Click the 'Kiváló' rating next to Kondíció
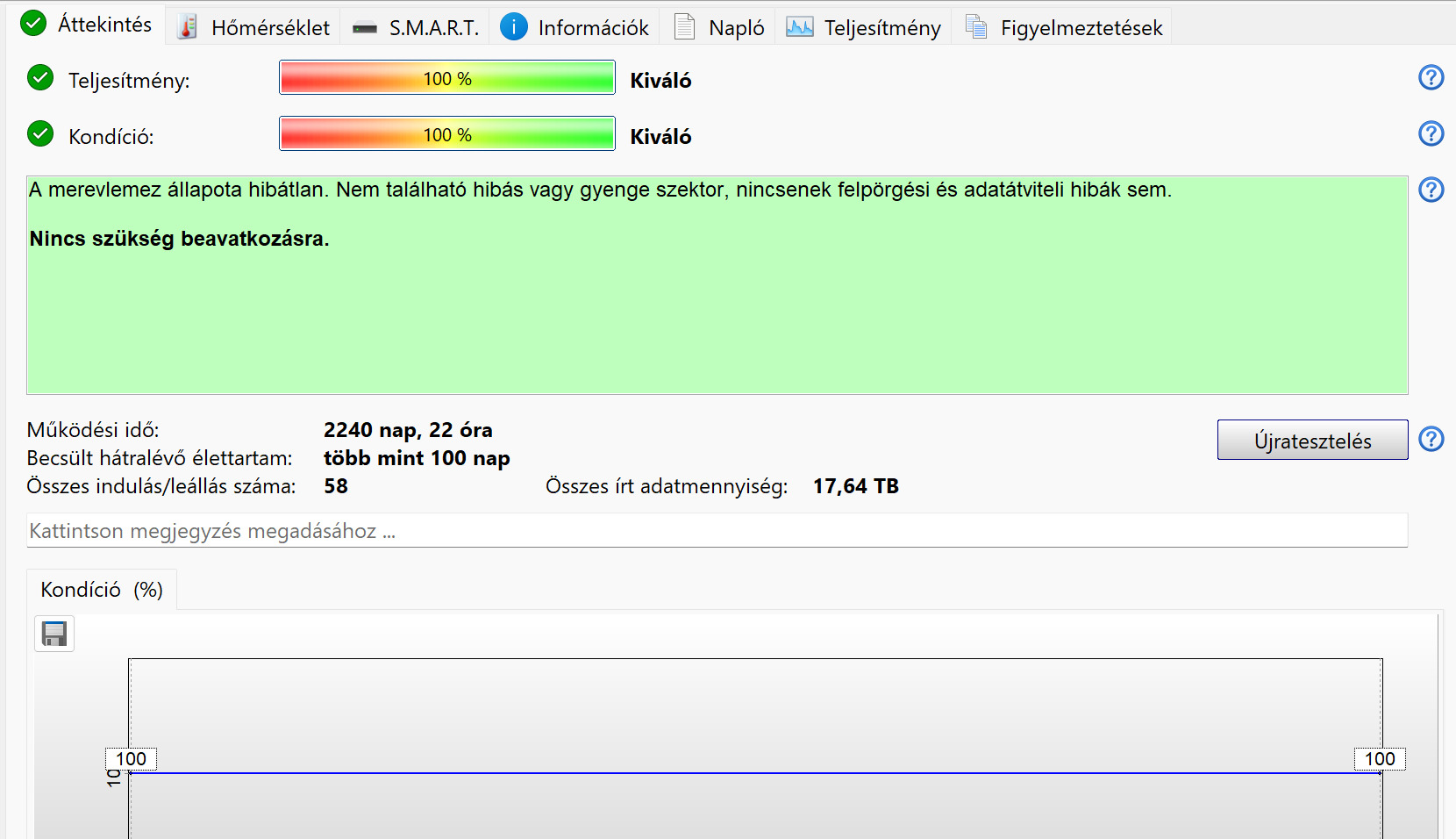Screen dimensions: 1456x839 [x=660, y=137]
